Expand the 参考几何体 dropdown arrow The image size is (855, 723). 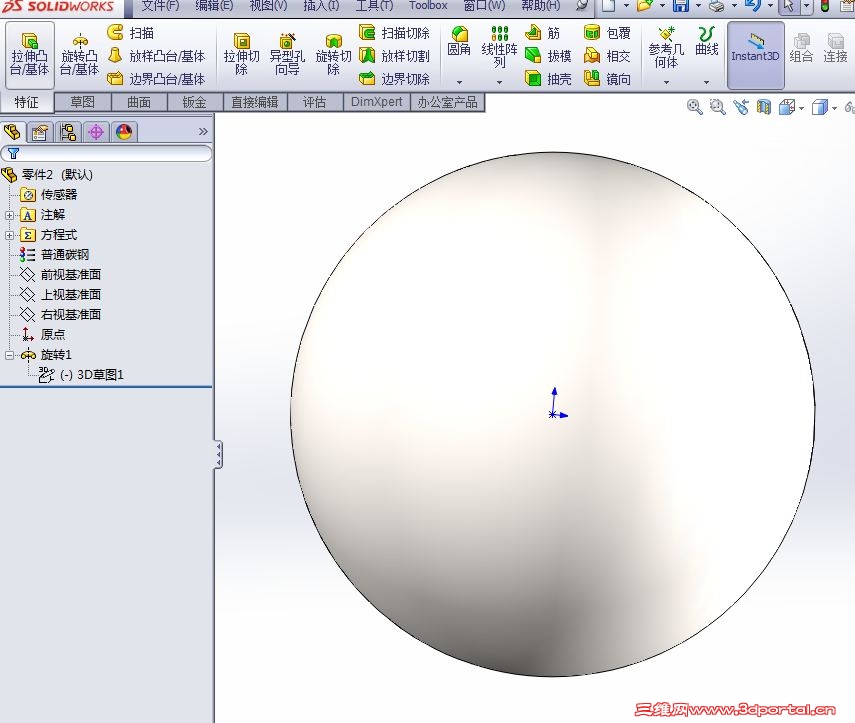(x=666, y=82)
